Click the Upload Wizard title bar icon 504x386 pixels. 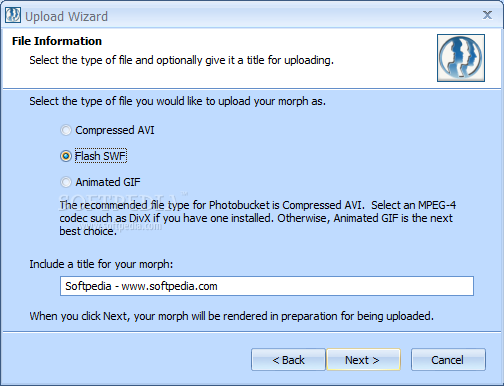(x=13, y=15)
